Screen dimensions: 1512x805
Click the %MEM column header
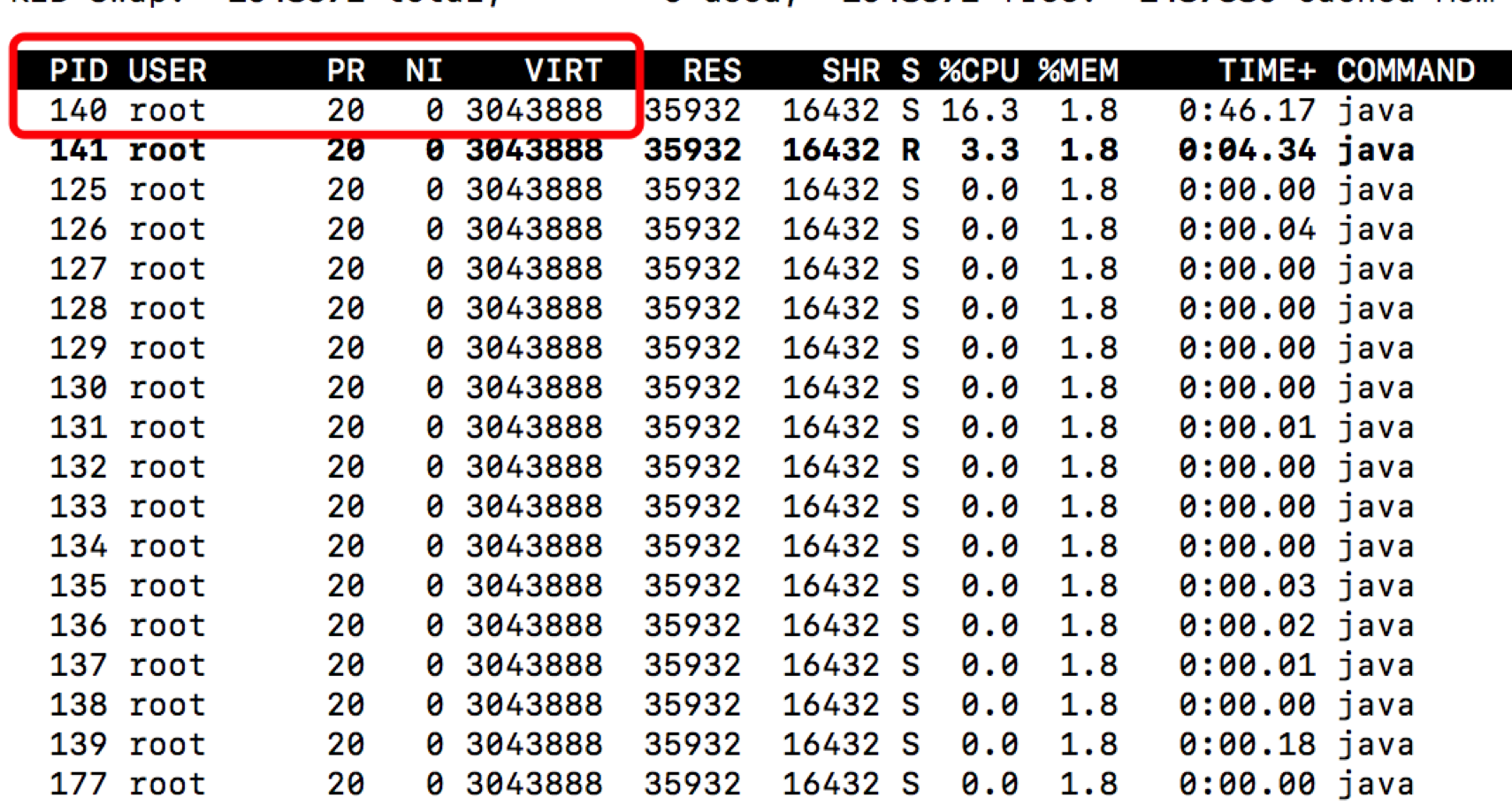[1079, 71]
